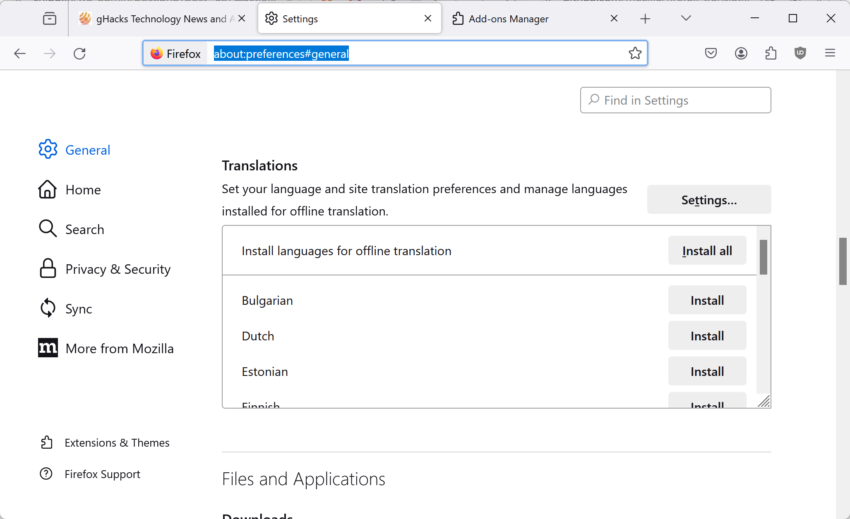Open the Extensions puzzle icon in toolbar
The width and height of the screenshot is (850, 519).
tap(770, 53)
